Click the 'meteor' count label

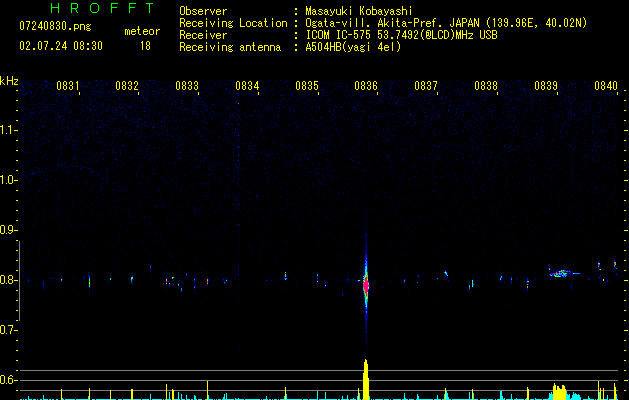pyautogui.click(x=142, y=31)
